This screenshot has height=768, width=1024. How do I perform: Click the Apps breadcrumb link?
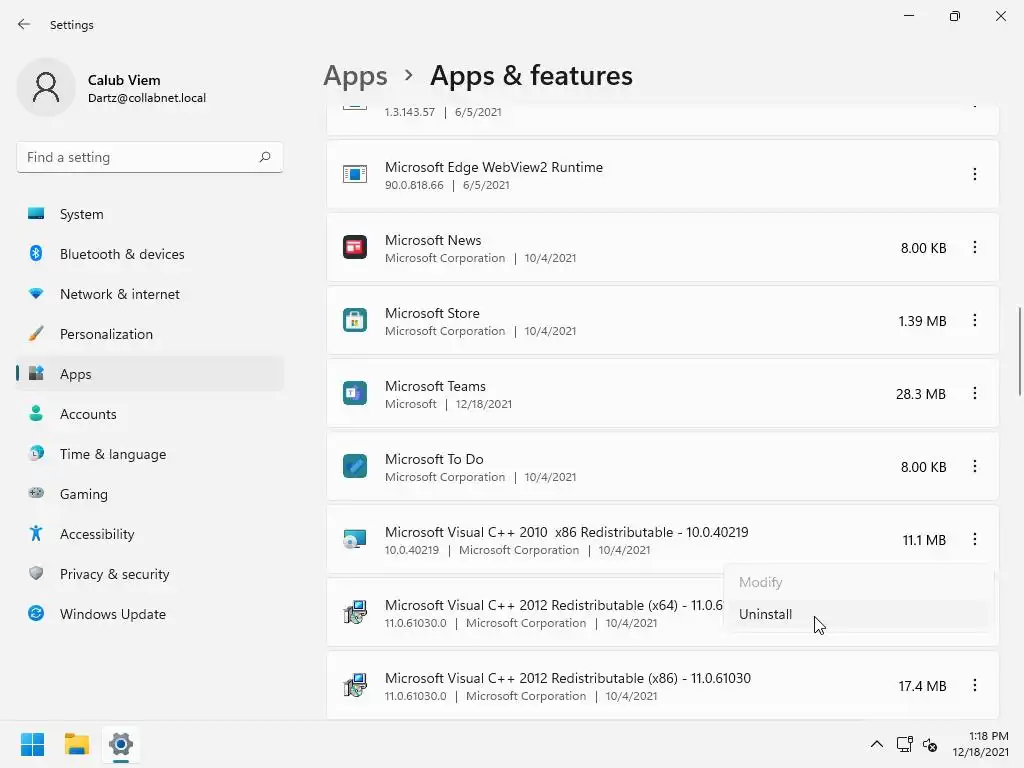[x=355, y=76]
